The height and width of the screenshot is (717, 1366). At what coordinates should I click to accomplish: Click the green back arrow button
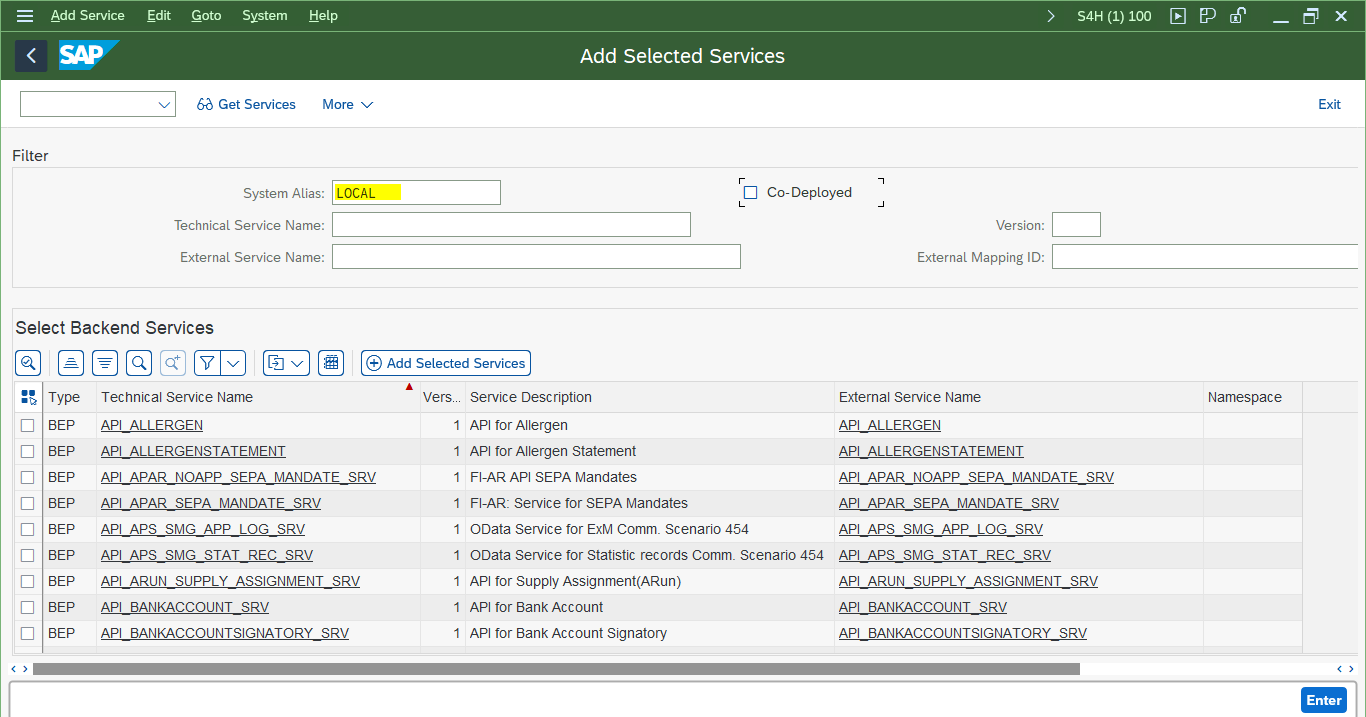(31, 56)
